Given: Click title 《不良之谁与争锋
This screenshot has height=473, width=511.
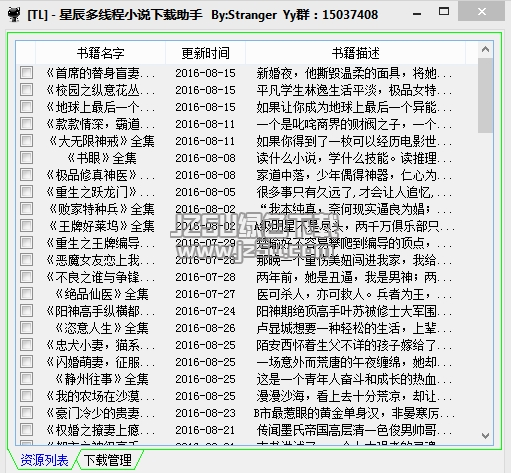Looking at the screenshot, I should pos(101,277).
